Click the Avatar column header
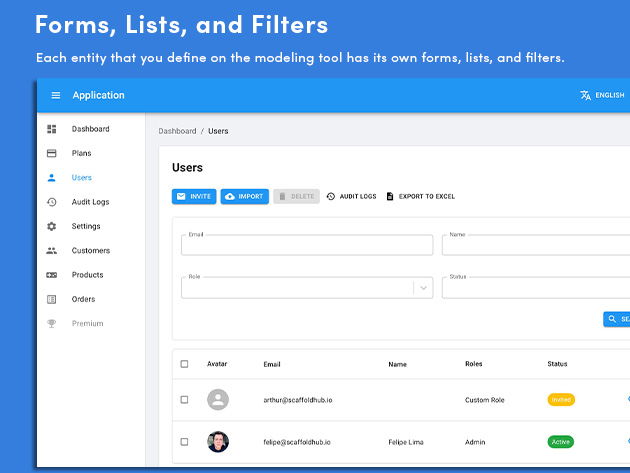 pyautogui.click(x=217, y=364)
